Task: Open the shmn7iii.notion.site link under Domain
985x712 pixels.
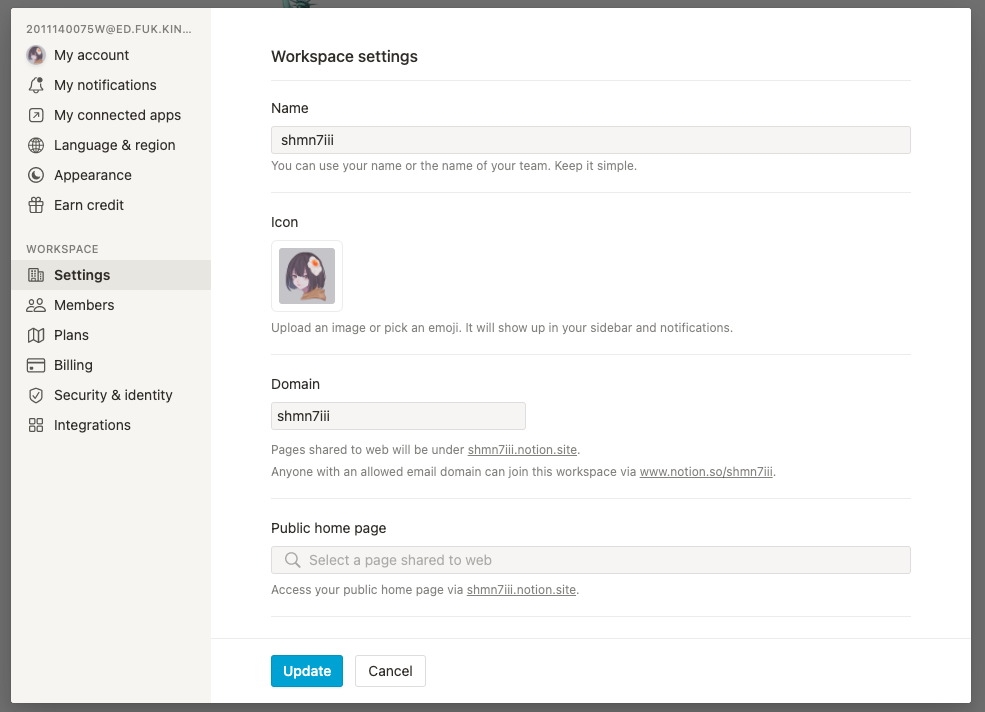Action: [523, 450]
